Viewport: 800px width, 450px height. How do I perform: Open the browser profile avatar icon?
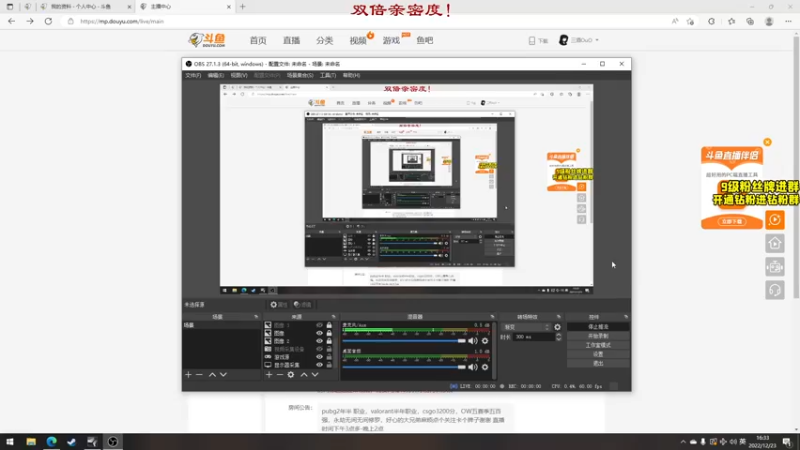coord(769,21)
